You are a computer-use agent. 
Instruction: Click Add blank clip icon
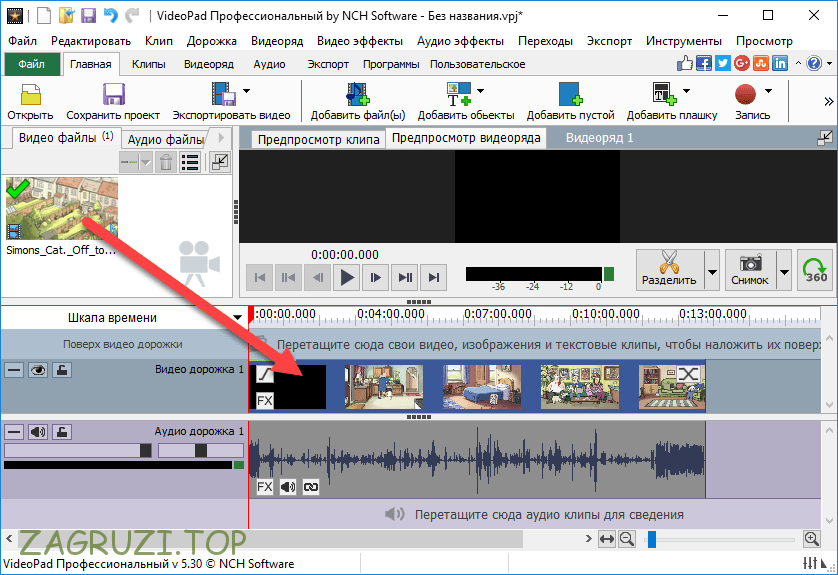(570, 94)
